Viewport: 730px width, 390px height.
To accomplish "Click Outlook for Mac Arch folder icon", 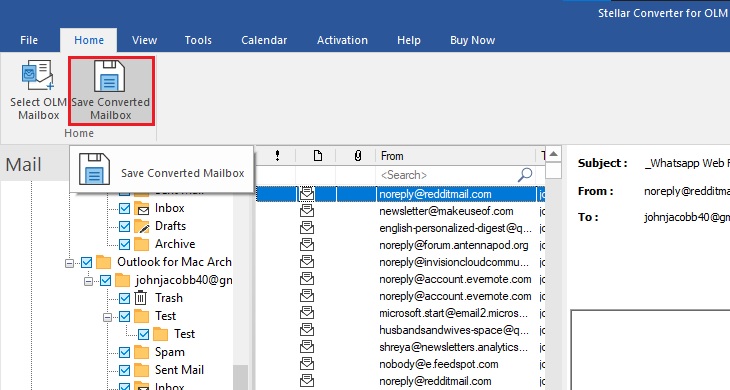I will coord(103,262).
